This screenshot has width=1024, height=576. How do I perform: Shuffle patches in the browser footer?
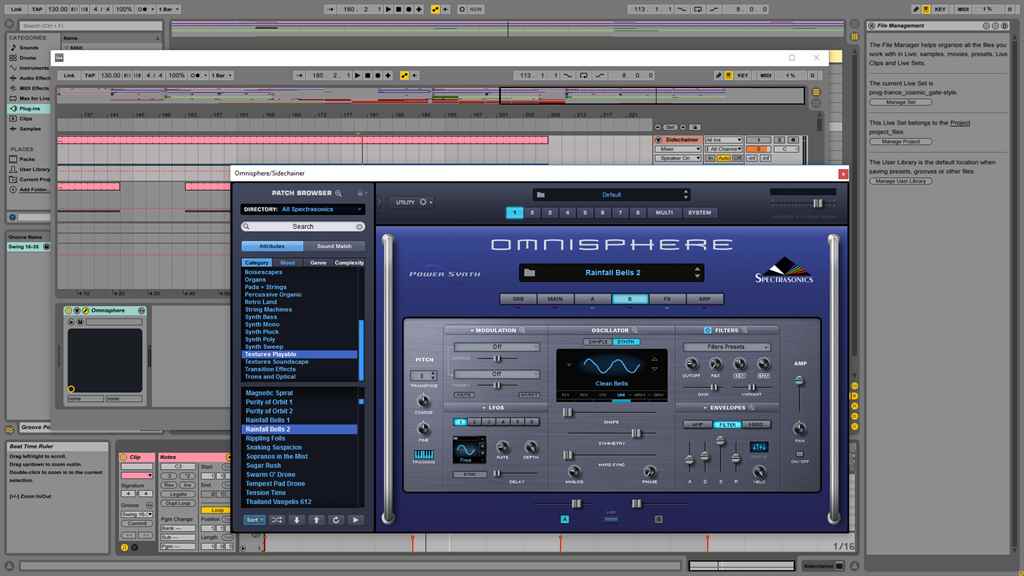pos(277,520)
